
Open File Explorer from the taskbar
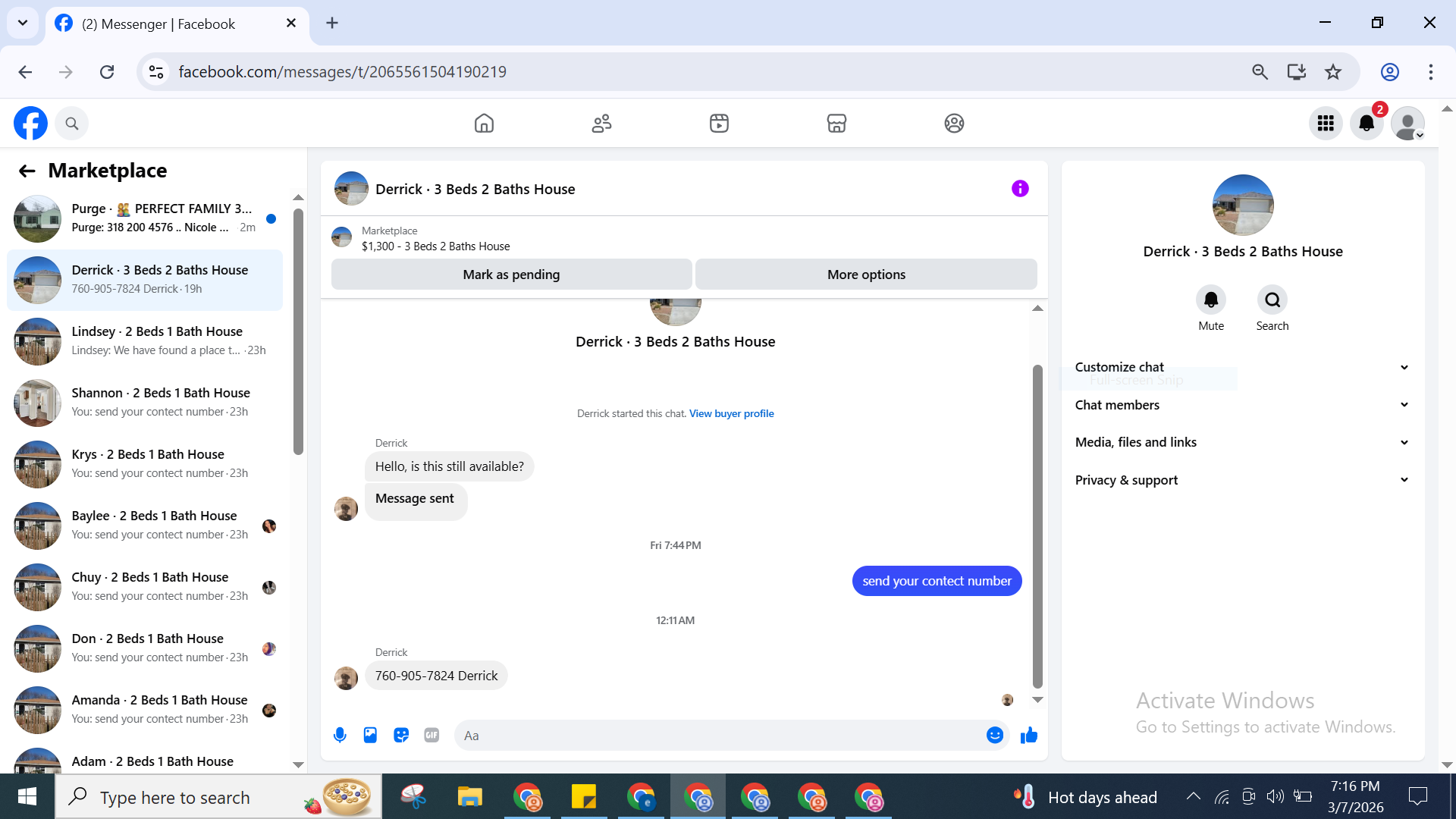coord(470,797)
